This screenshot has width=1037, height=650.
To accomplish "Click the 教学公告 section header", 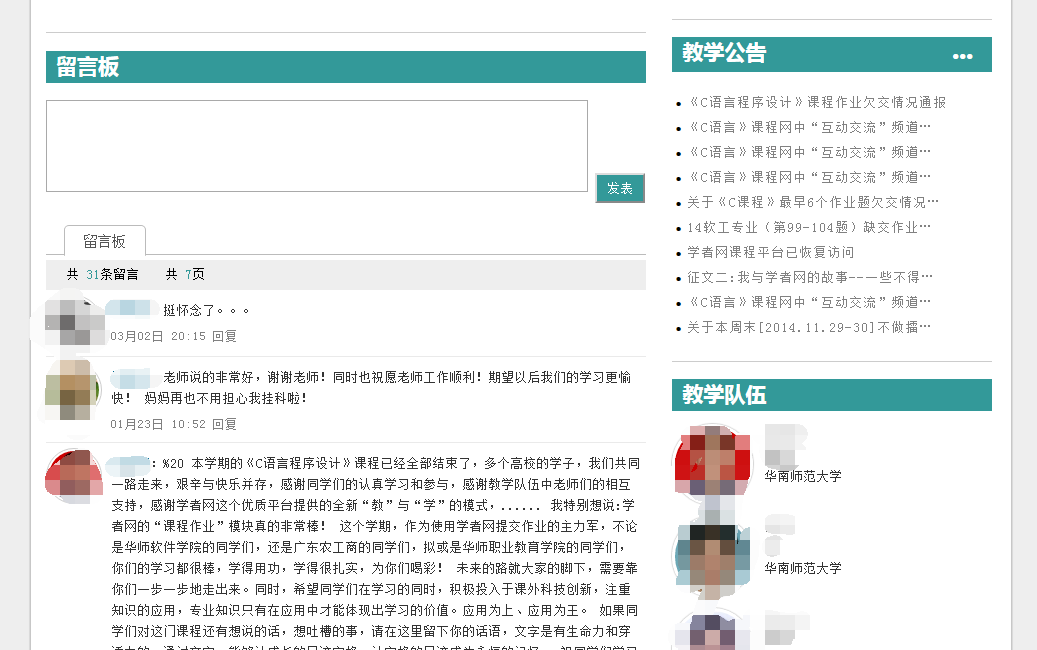I will point(724,54).
